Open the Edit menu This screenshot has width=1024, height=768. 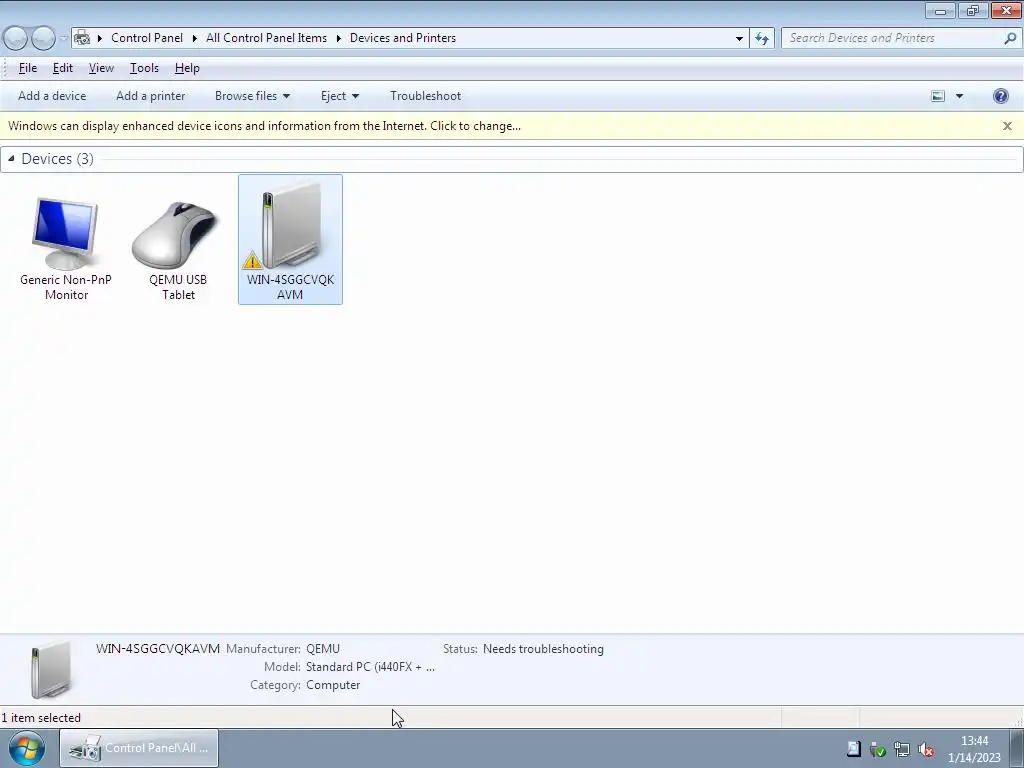pyautogui.click(x=63, y=68)
